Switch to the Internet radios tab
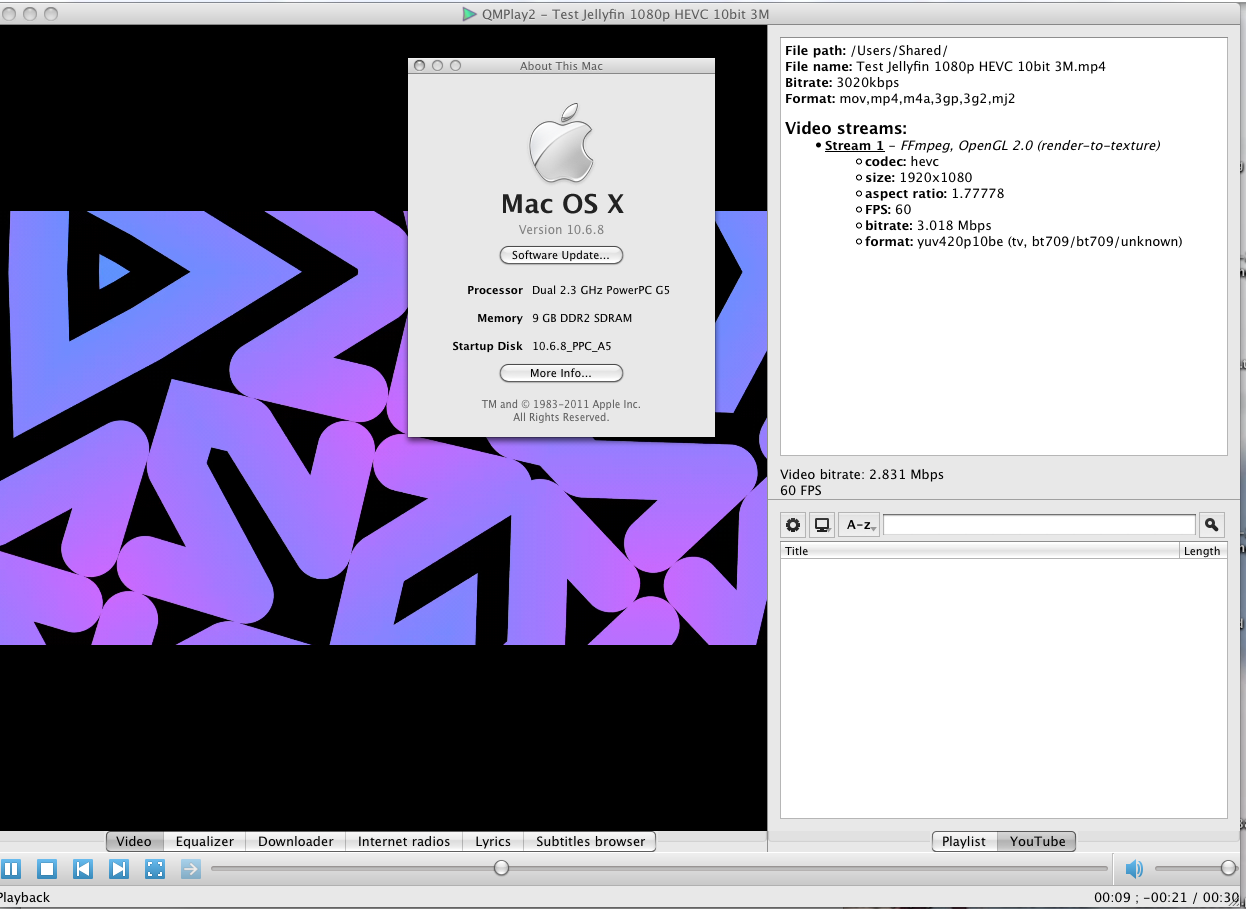The width and height of the screenshot is (1246, 909). (x=404, y=841)
